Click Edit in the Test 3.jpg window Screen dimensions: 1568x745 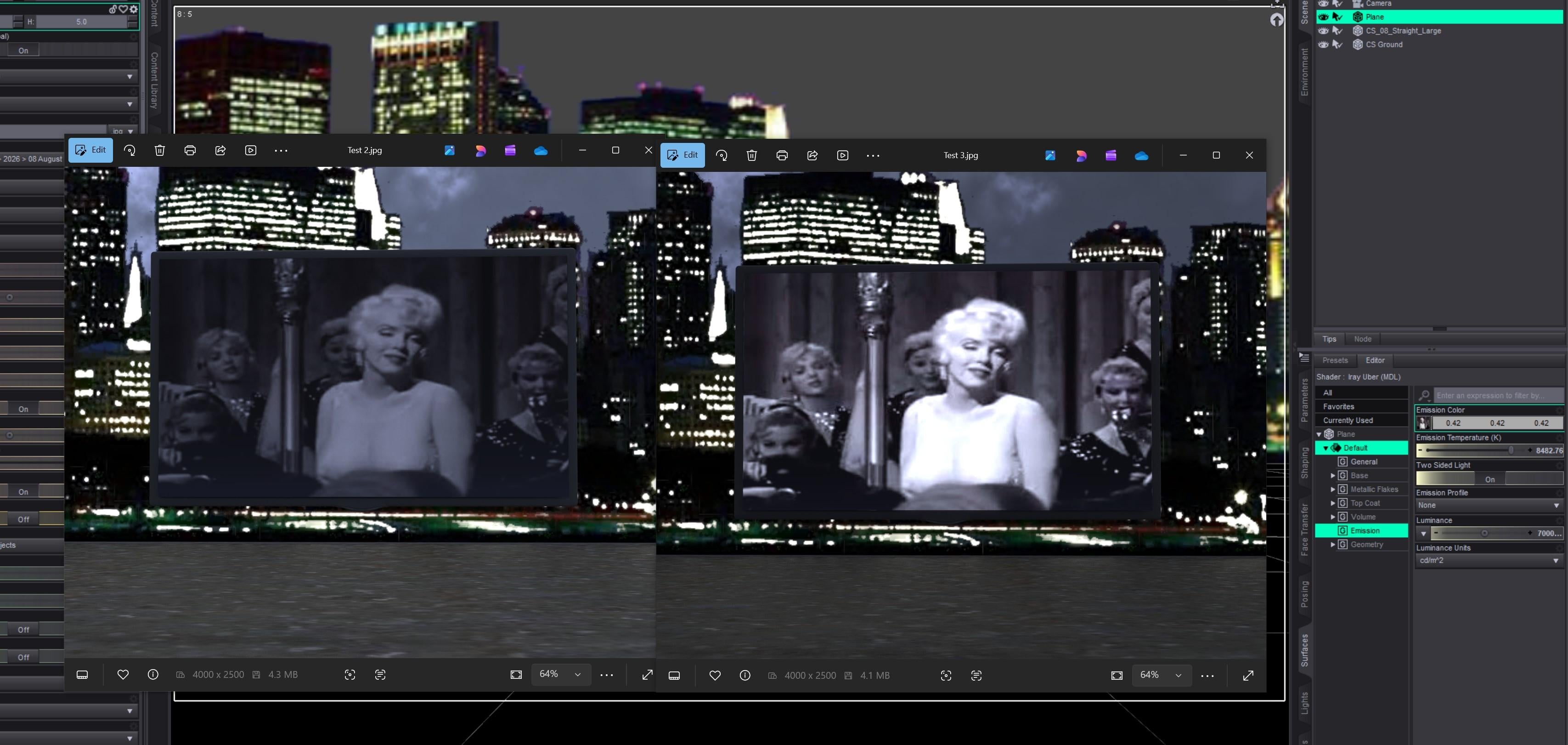pyautogui.click(x=682, y=155)
